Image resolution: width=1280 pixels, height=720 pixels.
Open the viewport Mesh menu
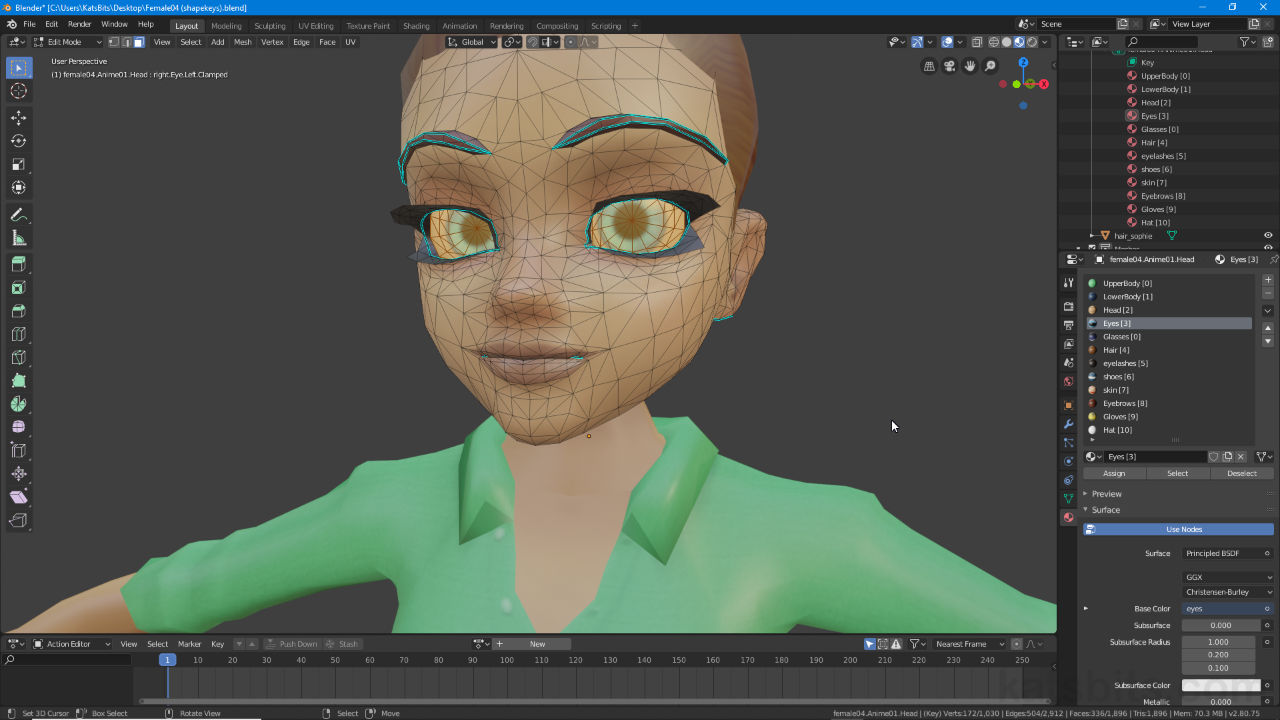tap(243, 42)
